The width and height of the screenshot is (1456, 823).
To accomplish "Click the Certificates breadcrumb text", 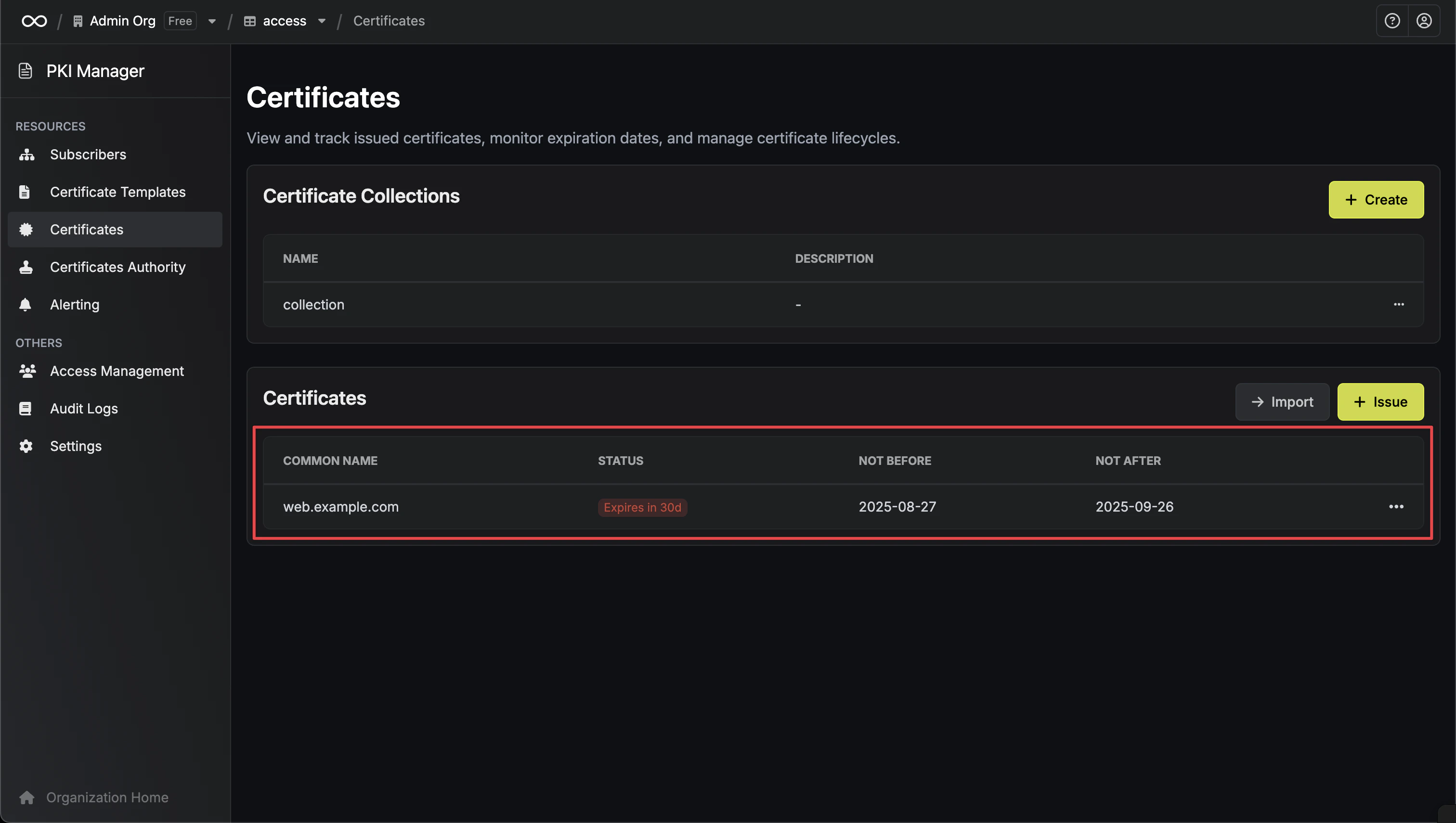I will pos(389,21).
